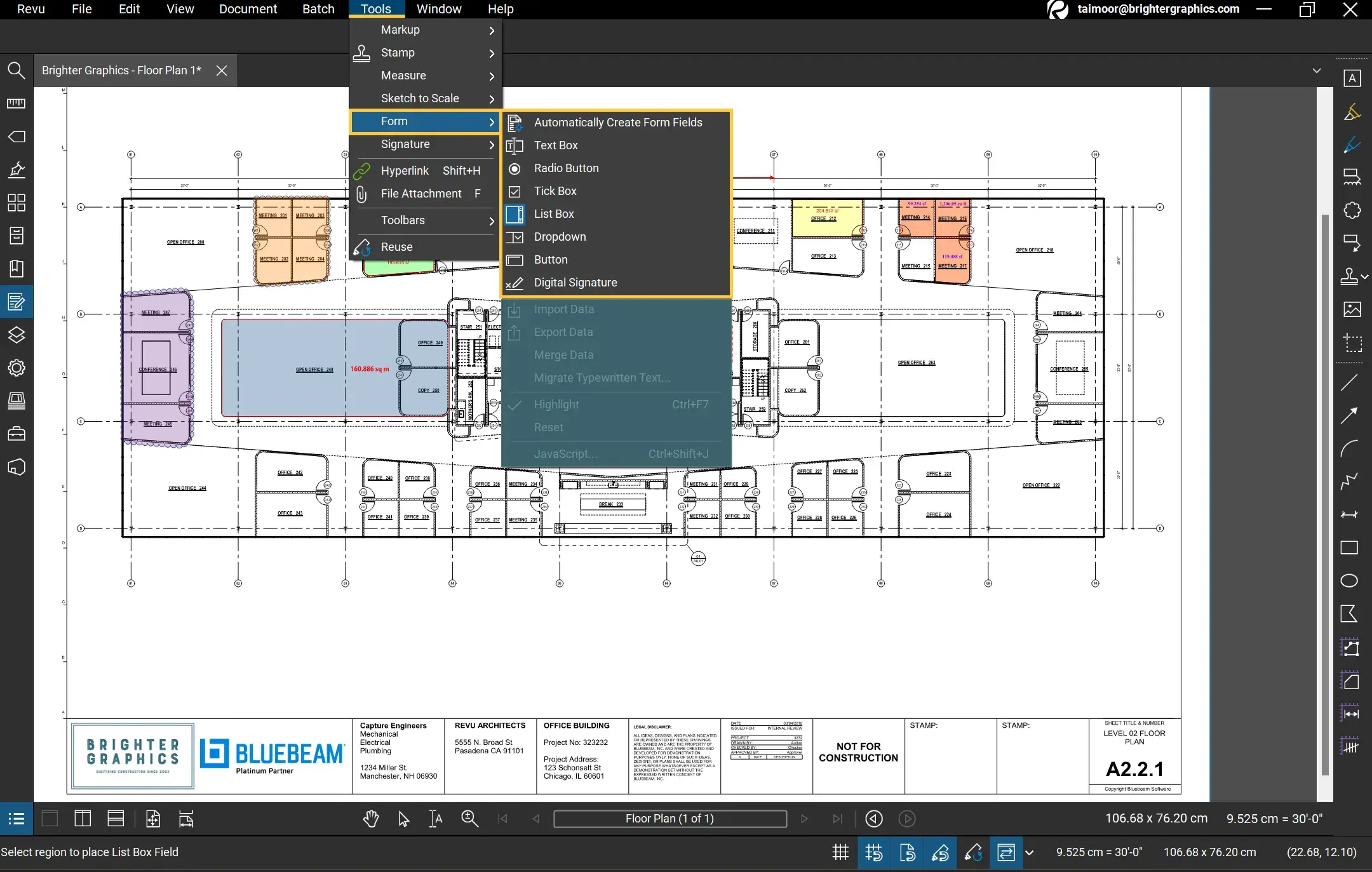Activate the Select arrow tool in bottom bar
The width and height of the screenshot is (1372, 872).
click(404, 819)
